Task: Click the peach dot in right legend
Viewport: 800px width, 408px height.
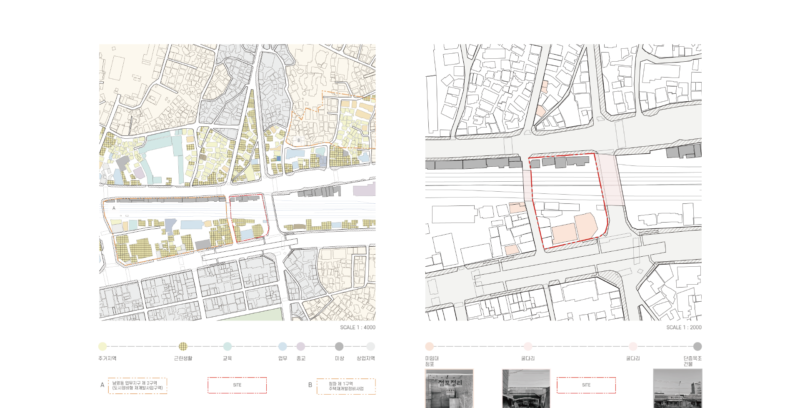Action: tap(429, 346)
